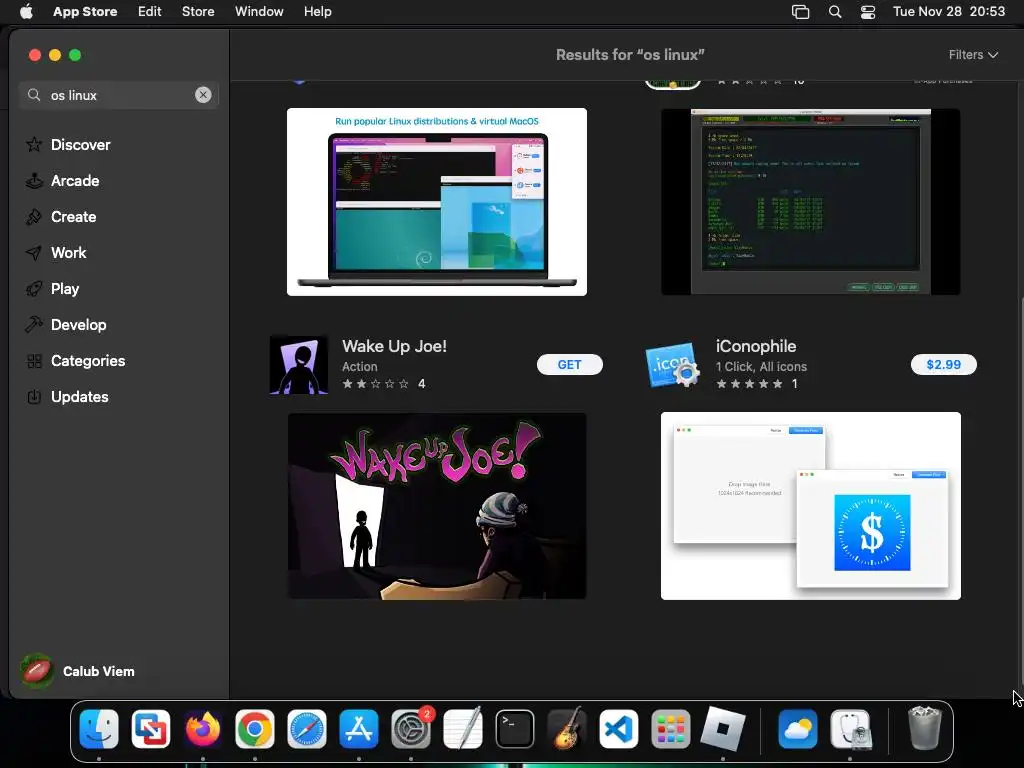This screenshot has height=768, width=1024.
Task: Open the iConophile title link
Action: [756, 346]
